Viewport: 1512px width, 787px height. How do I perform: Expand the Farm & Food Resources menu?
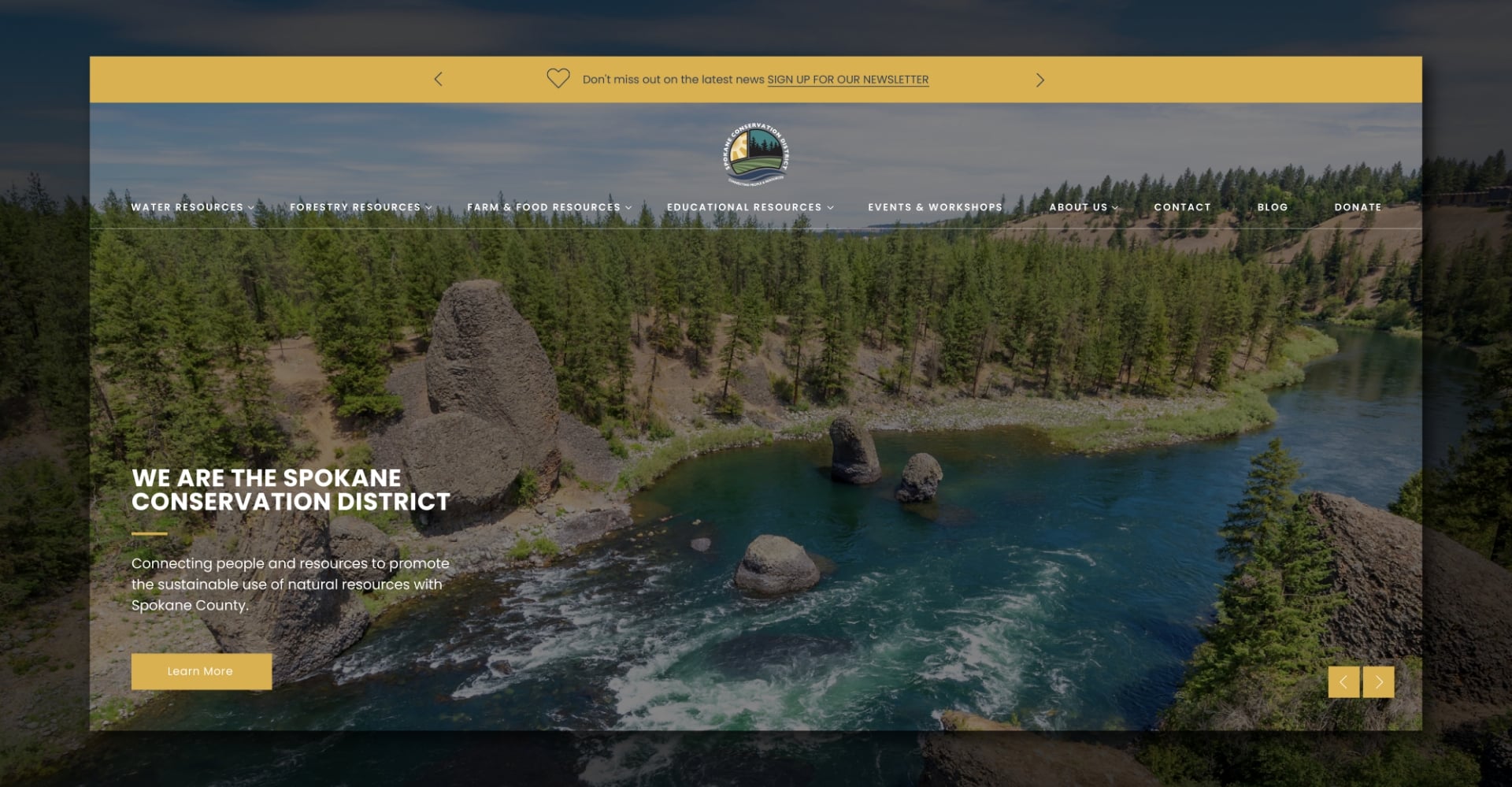click(549, 207)
